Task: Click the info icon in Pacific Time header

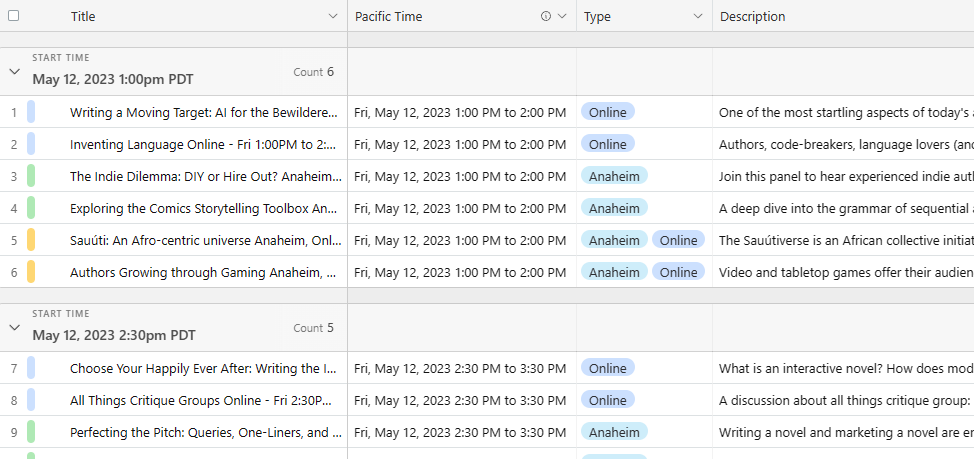Action: (x=545, y=16)
